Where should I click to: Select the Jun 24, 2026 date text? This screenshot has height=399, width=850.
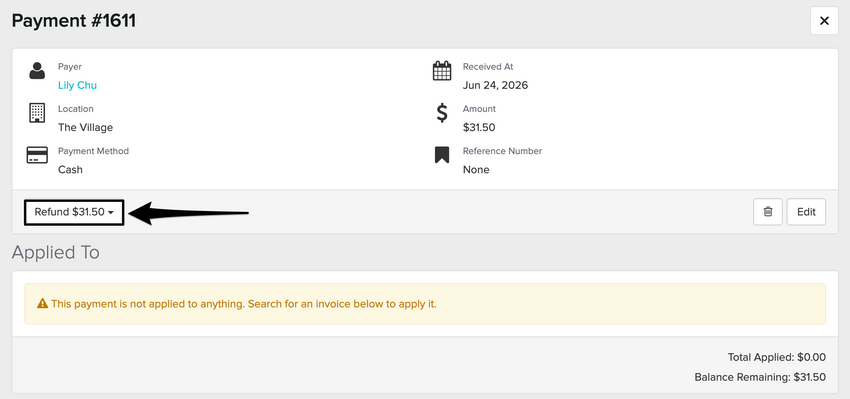click(x=495, y=85)
